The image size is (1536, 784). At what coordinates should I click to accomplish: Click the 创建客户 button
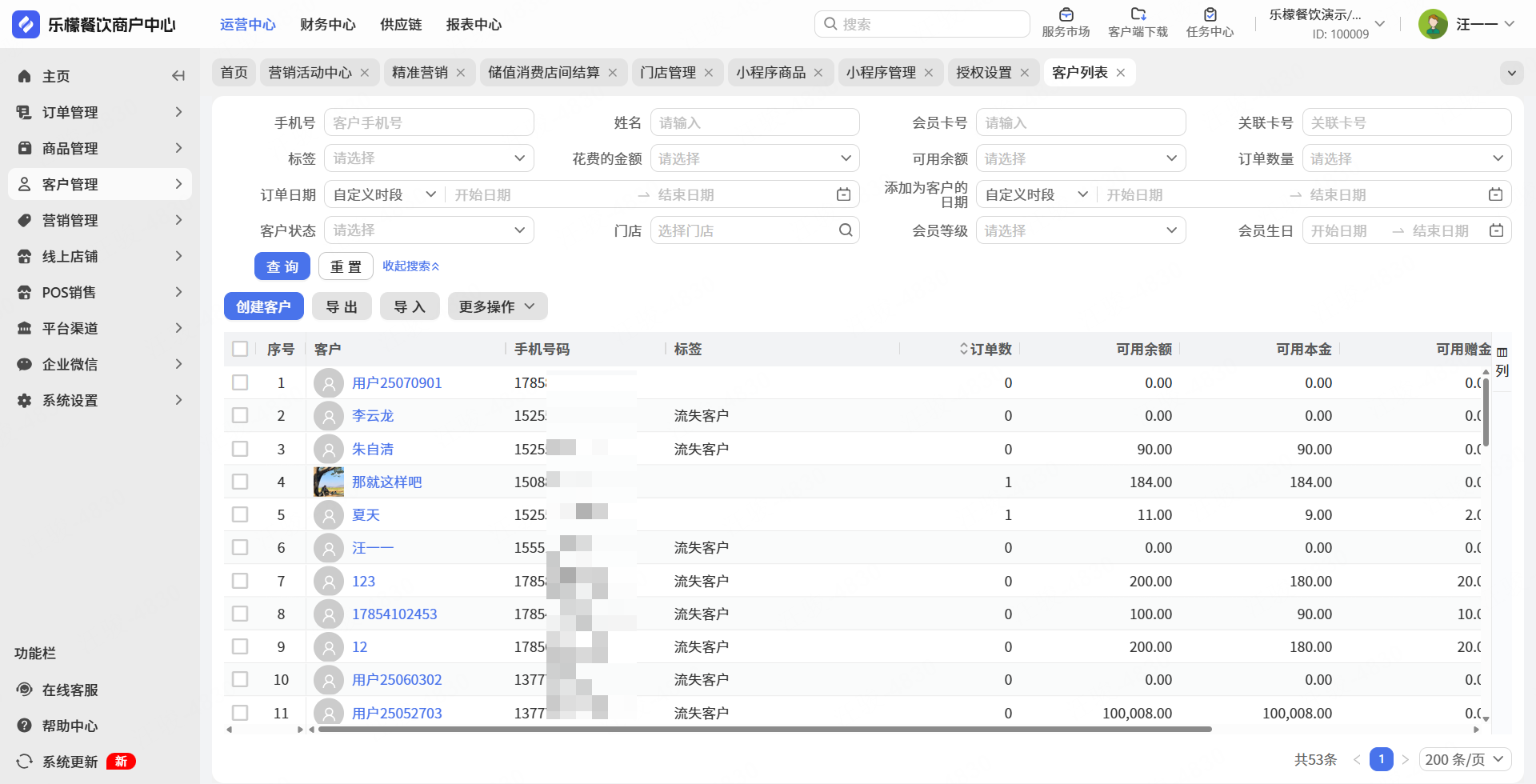click(x=264, y=306)
